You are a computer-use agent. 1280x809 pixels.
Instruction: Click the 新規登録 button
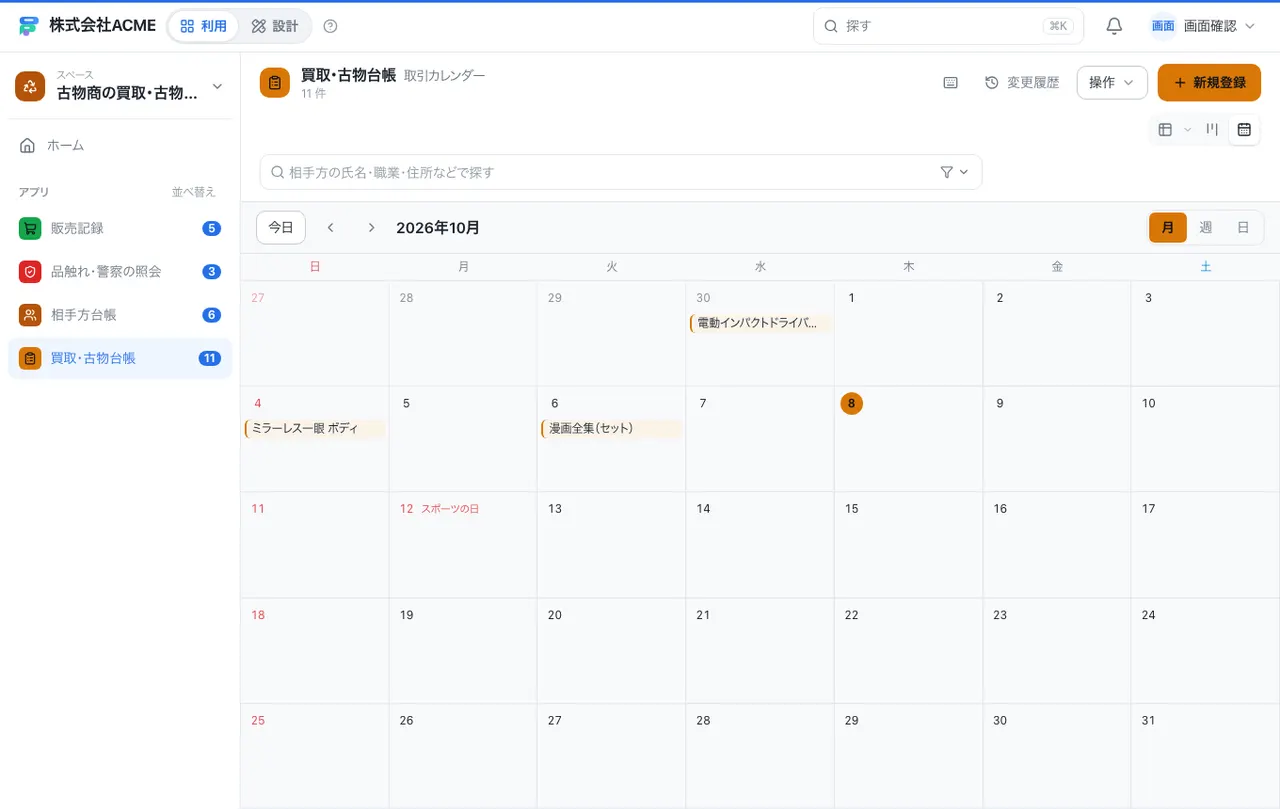pos(1209,83)
